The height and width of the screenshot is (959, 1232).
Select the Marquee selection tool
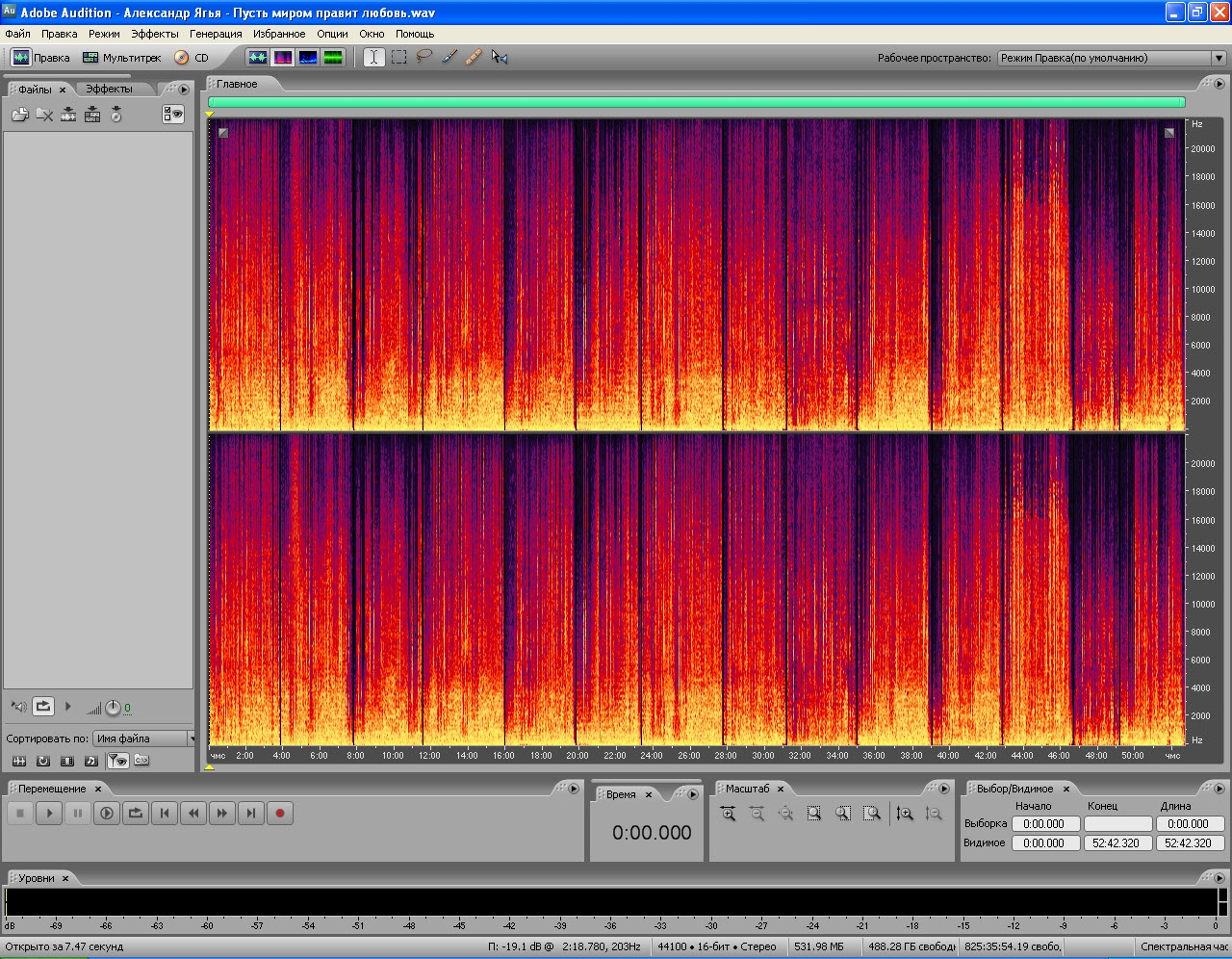pos(399,58)
